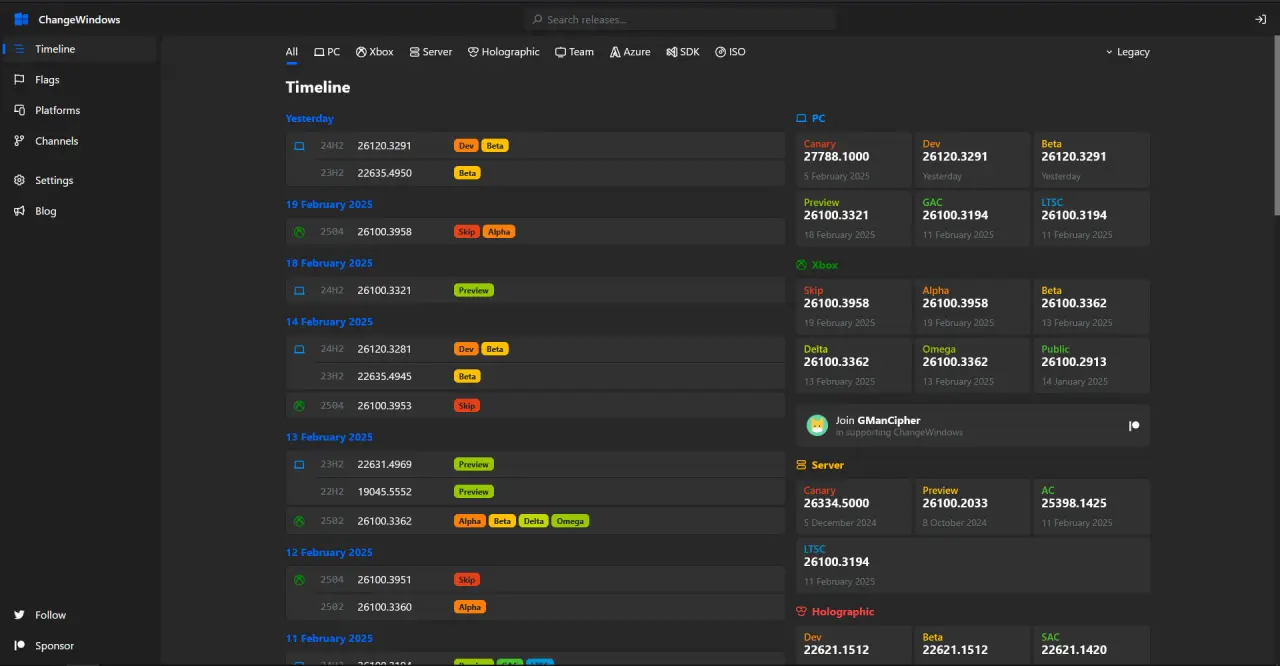Open Server AC card 25398.1425

tap(1092, 507)
